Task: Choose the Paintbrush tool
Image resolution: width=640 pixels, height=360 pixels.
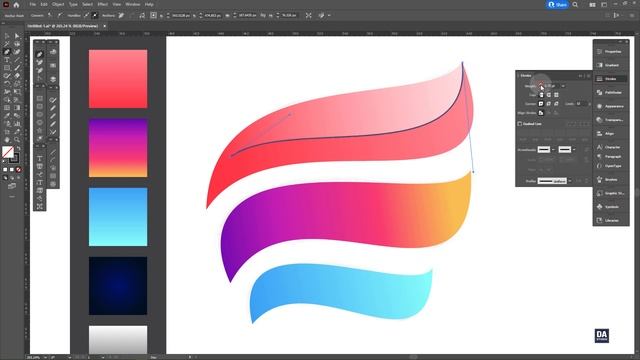Action: point(17,68)
